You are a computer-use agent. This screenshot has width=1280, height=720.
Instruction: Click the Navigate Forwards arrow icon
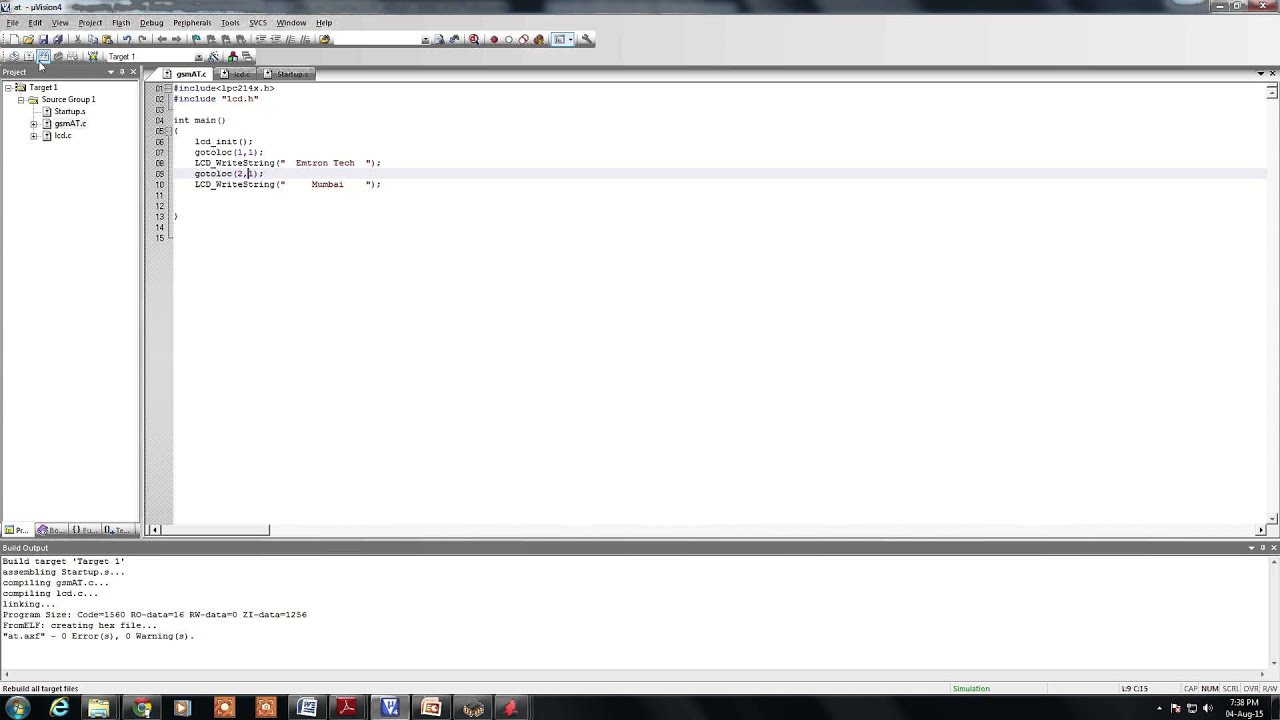tap(176, 39)
